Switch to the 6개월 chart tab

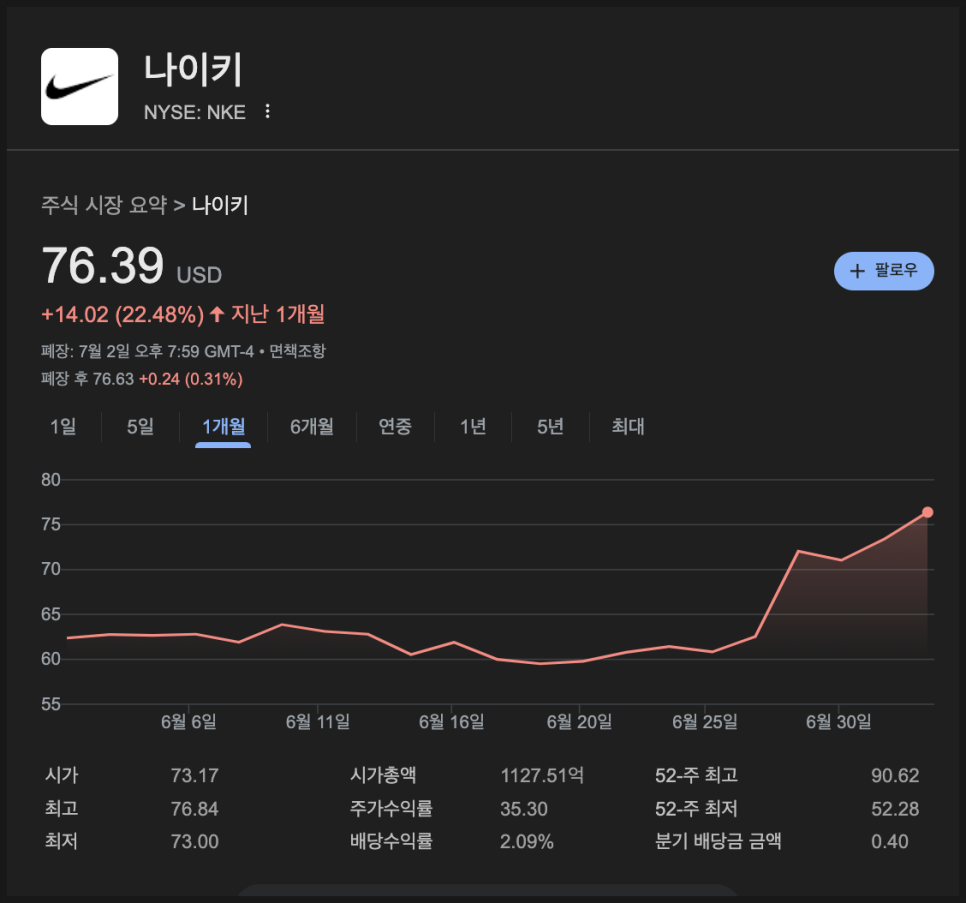(x=312, y=426)
